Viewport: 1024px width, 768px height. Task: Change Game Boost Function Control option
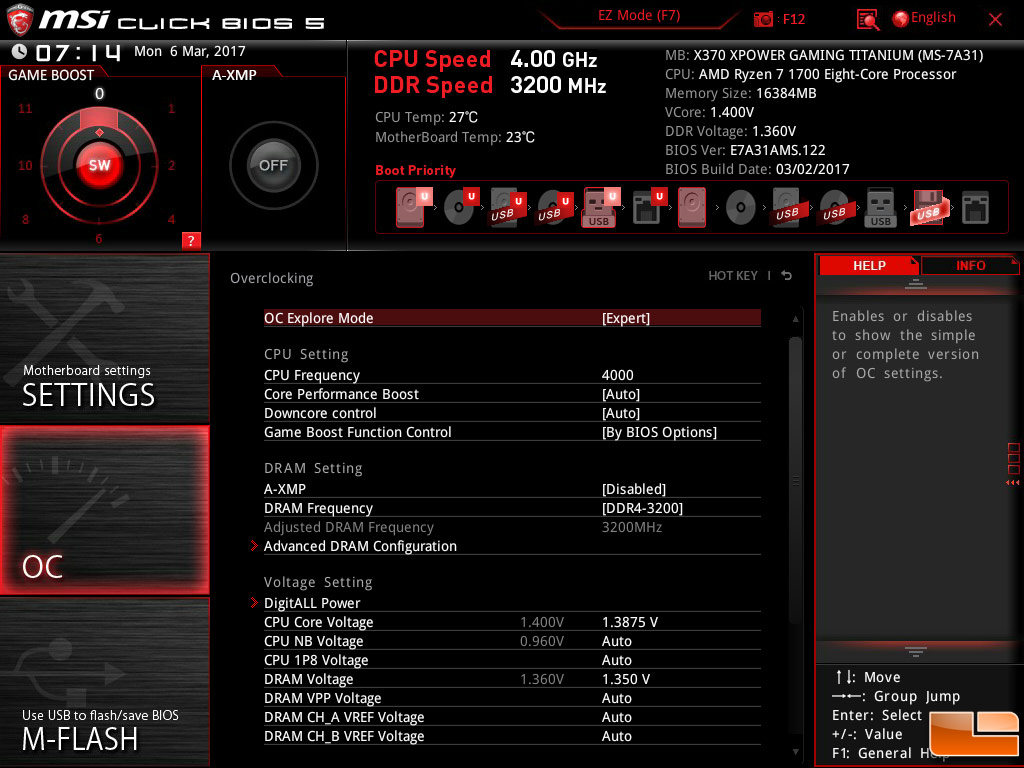(512, 432)
